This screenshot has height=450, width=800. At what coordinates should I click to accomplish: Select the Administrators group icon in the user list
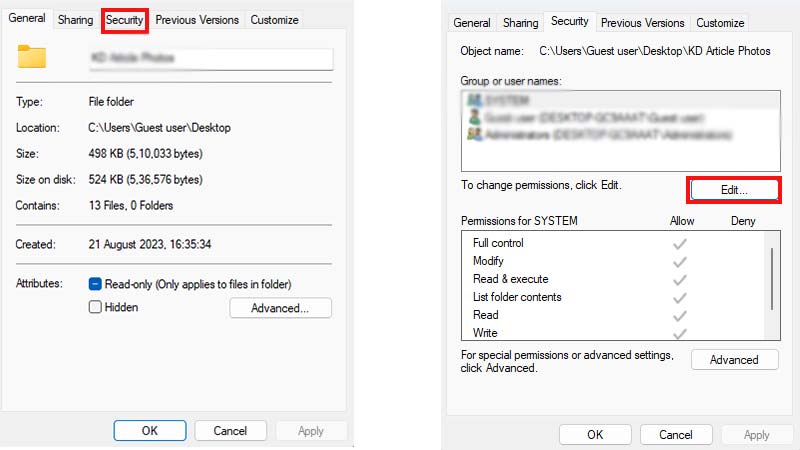pos(474,135)
